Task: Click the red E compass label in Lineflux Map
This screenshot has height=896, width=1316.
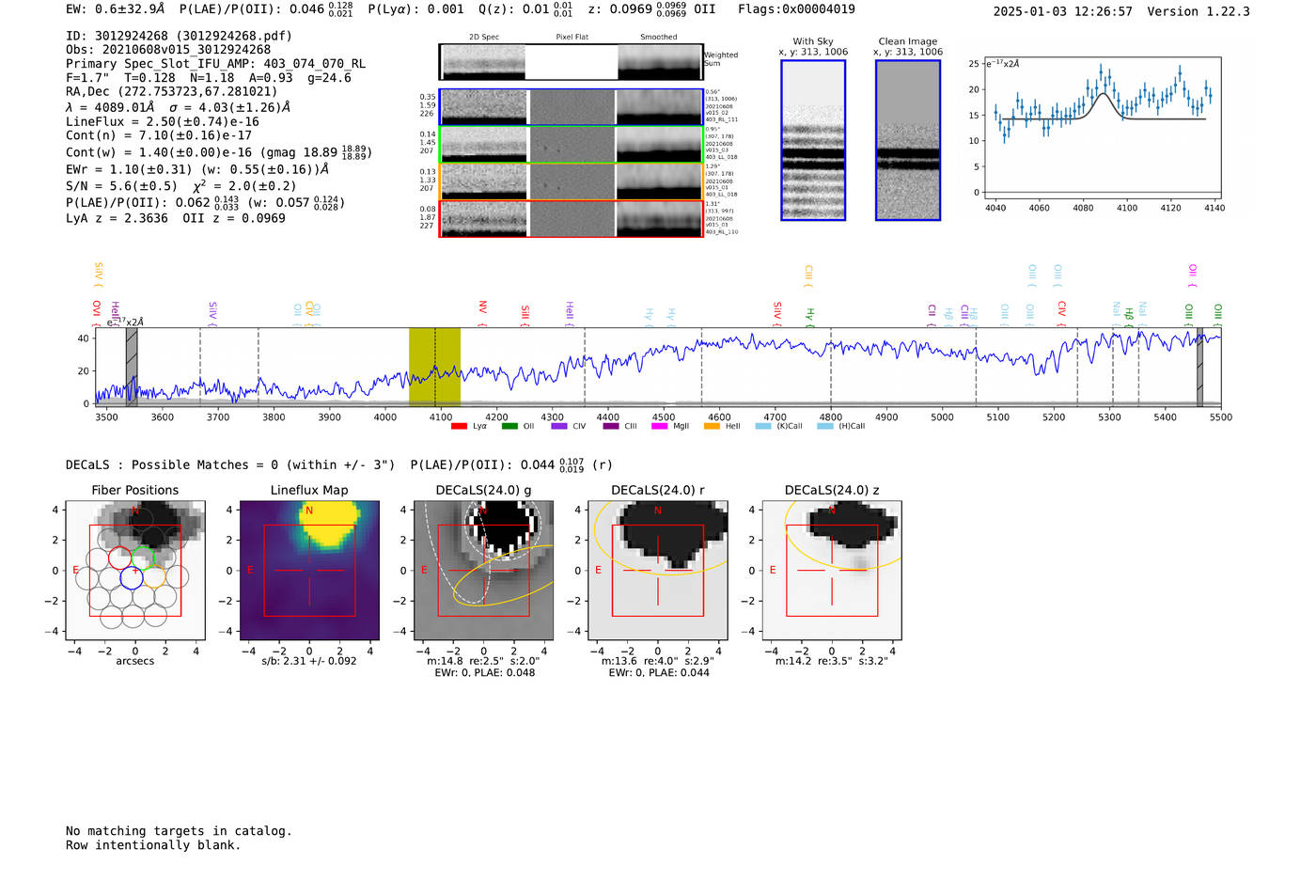Action: coord(250,571)
